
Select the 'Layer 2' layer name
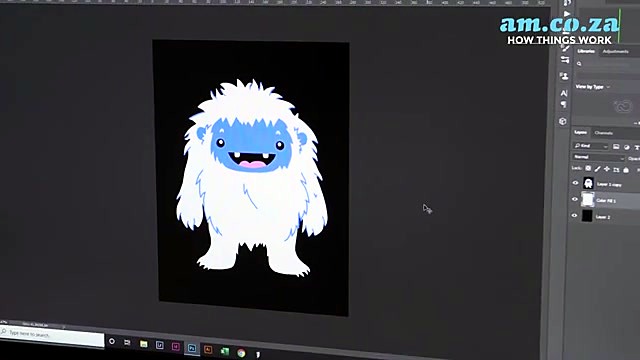click(603, 217)
